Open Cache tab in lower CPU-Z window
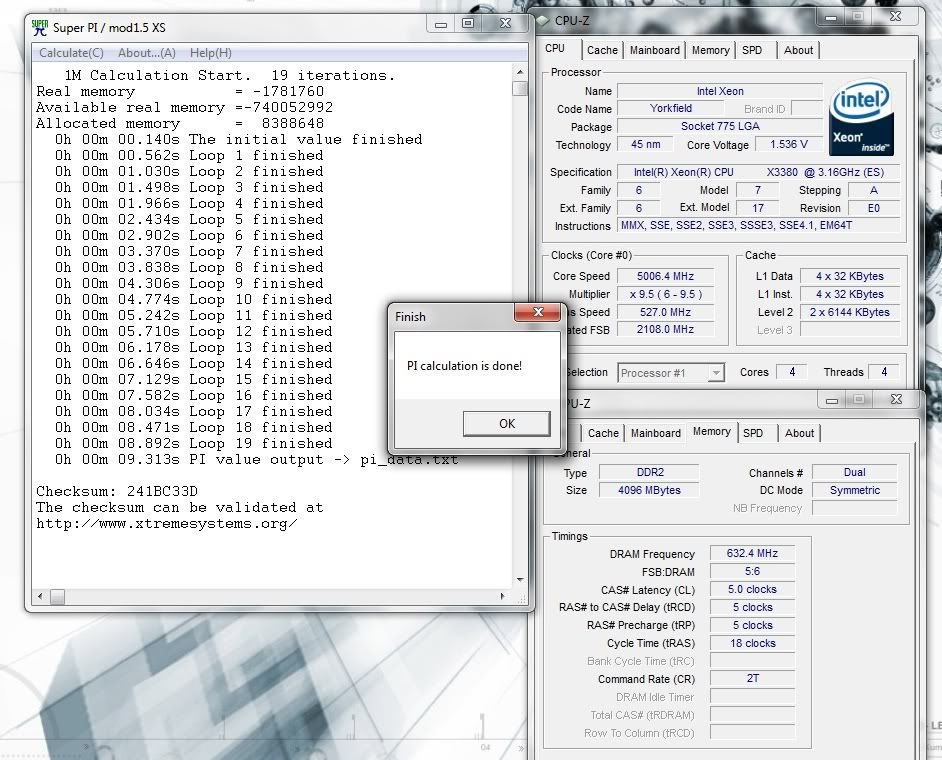The image size is (942, 760). tap(603, 433)
